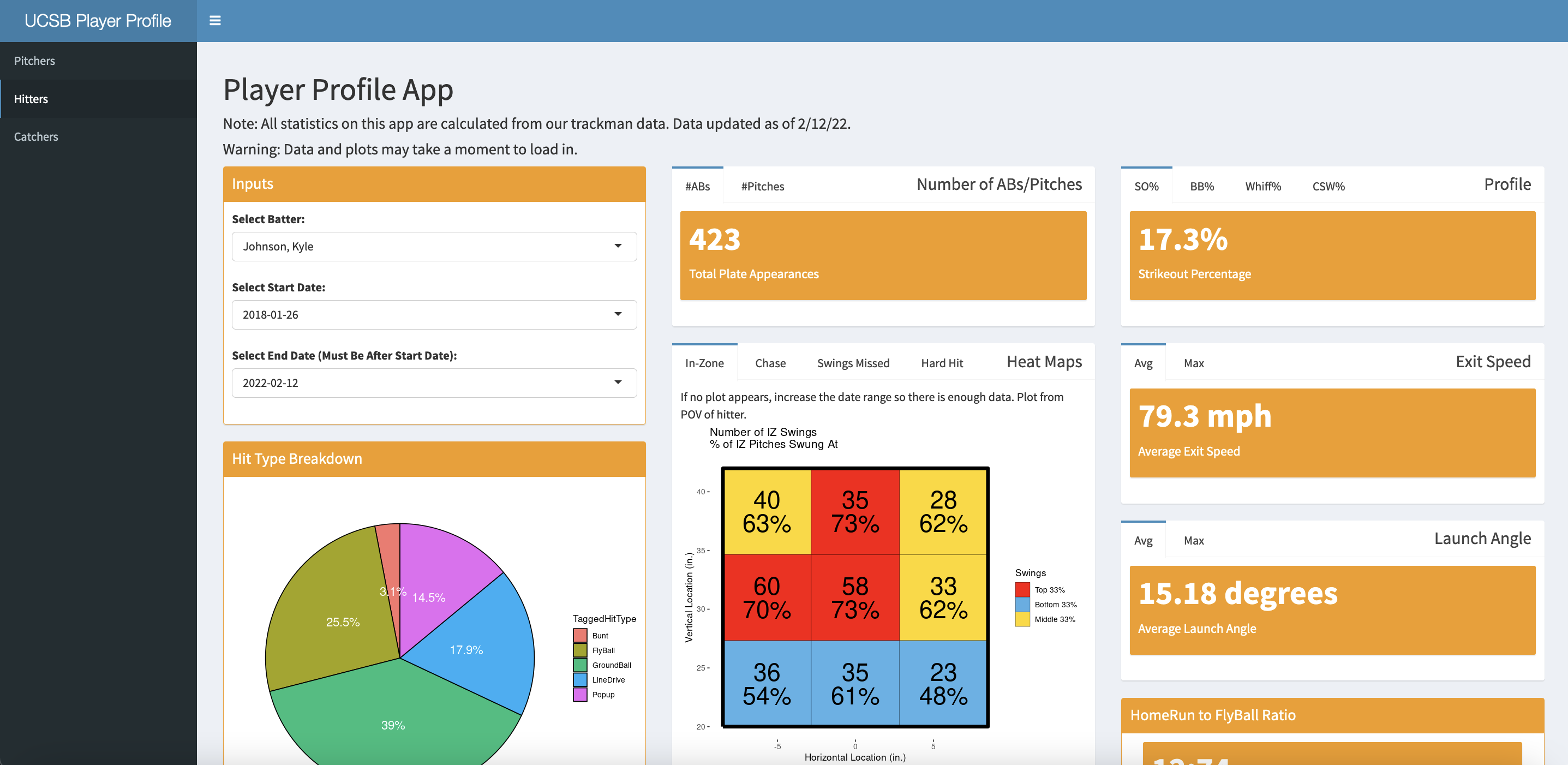Switch heat map to Chase tab

770,363
